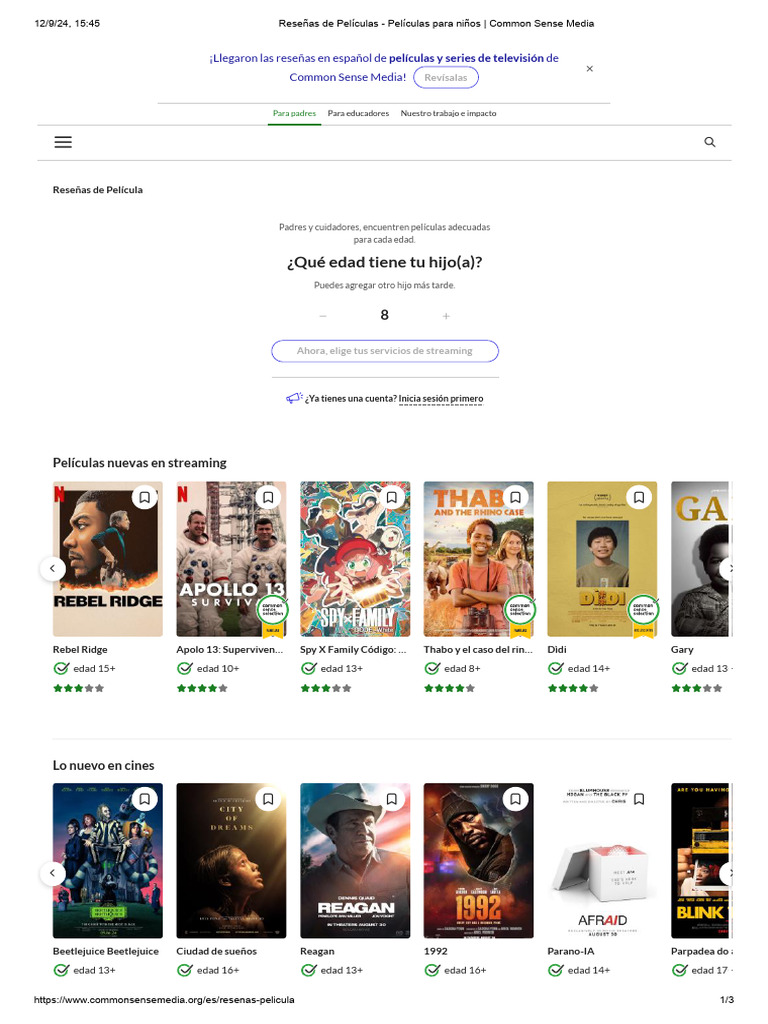Screen dimensions: 768x1024
Task: Increase child age with plus stepper
Action: [446, 315]
